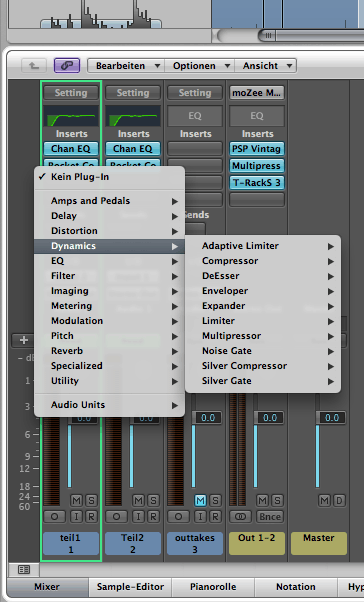This screenshot has width=364, height=602.
Task: Open channel EQ thumbnail on Teil2
Action: click(x=133, y=116)
